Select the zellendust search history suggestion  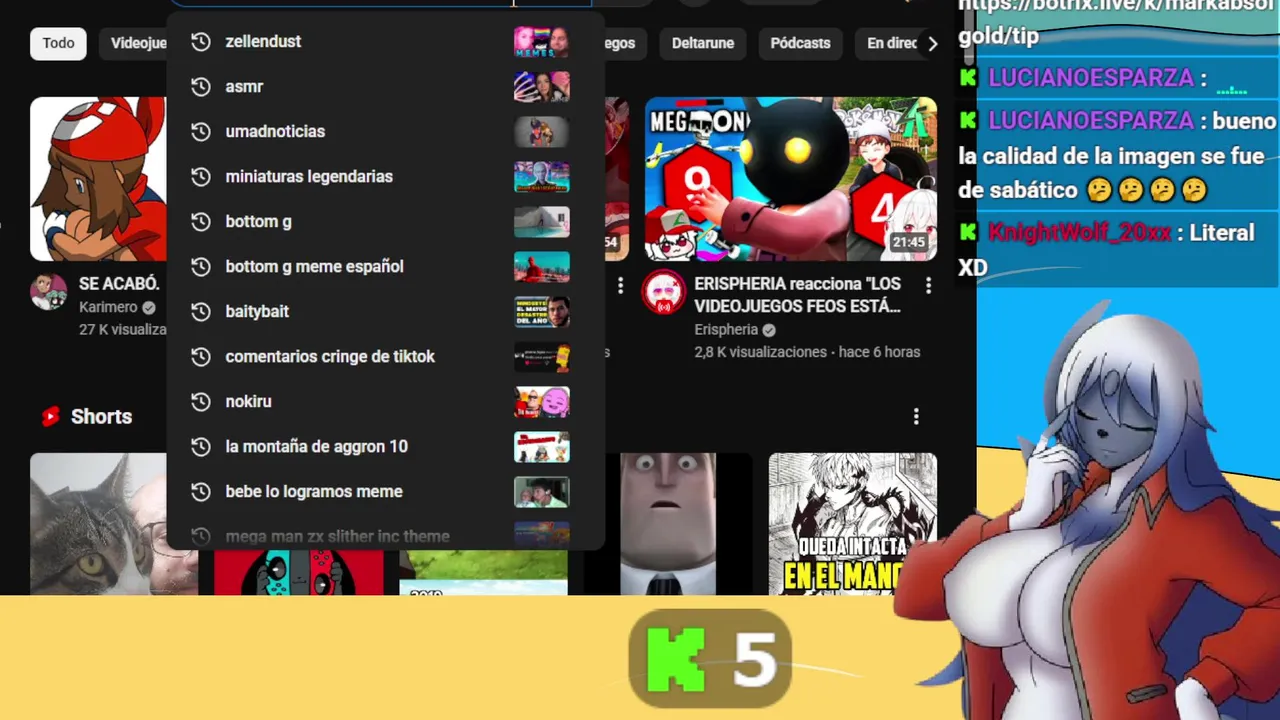pyautogui.click(x=385, y=41)
